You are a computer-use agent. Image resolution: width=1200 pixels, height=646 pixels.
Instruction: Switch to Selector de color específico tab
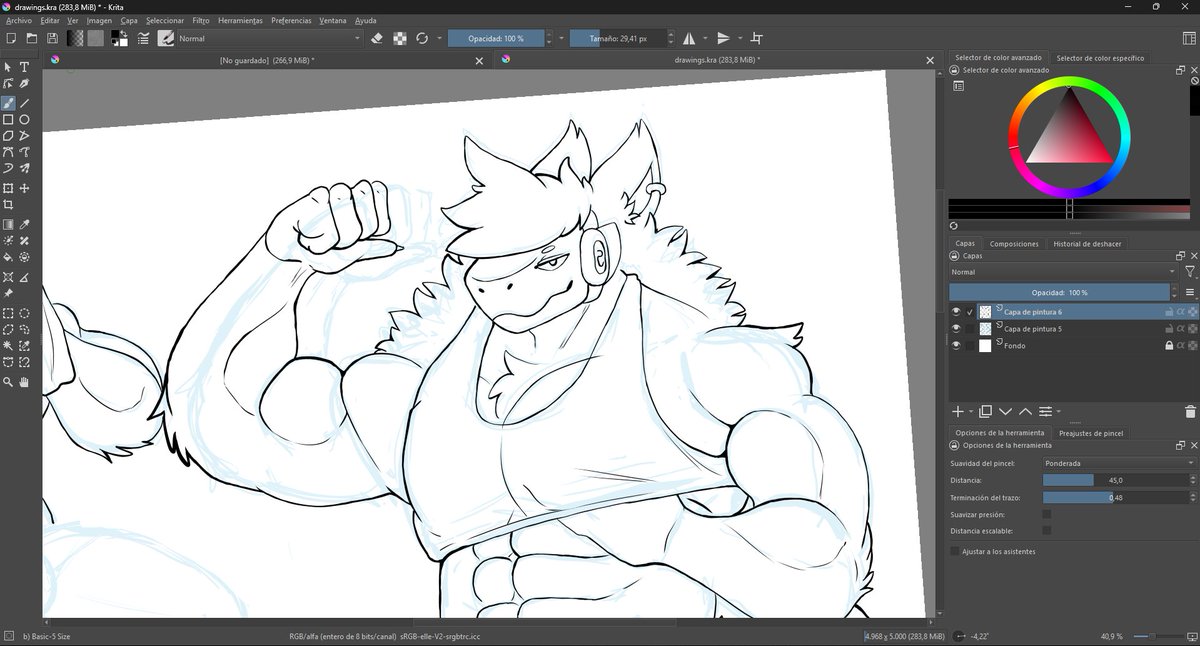coord(1100,58)
